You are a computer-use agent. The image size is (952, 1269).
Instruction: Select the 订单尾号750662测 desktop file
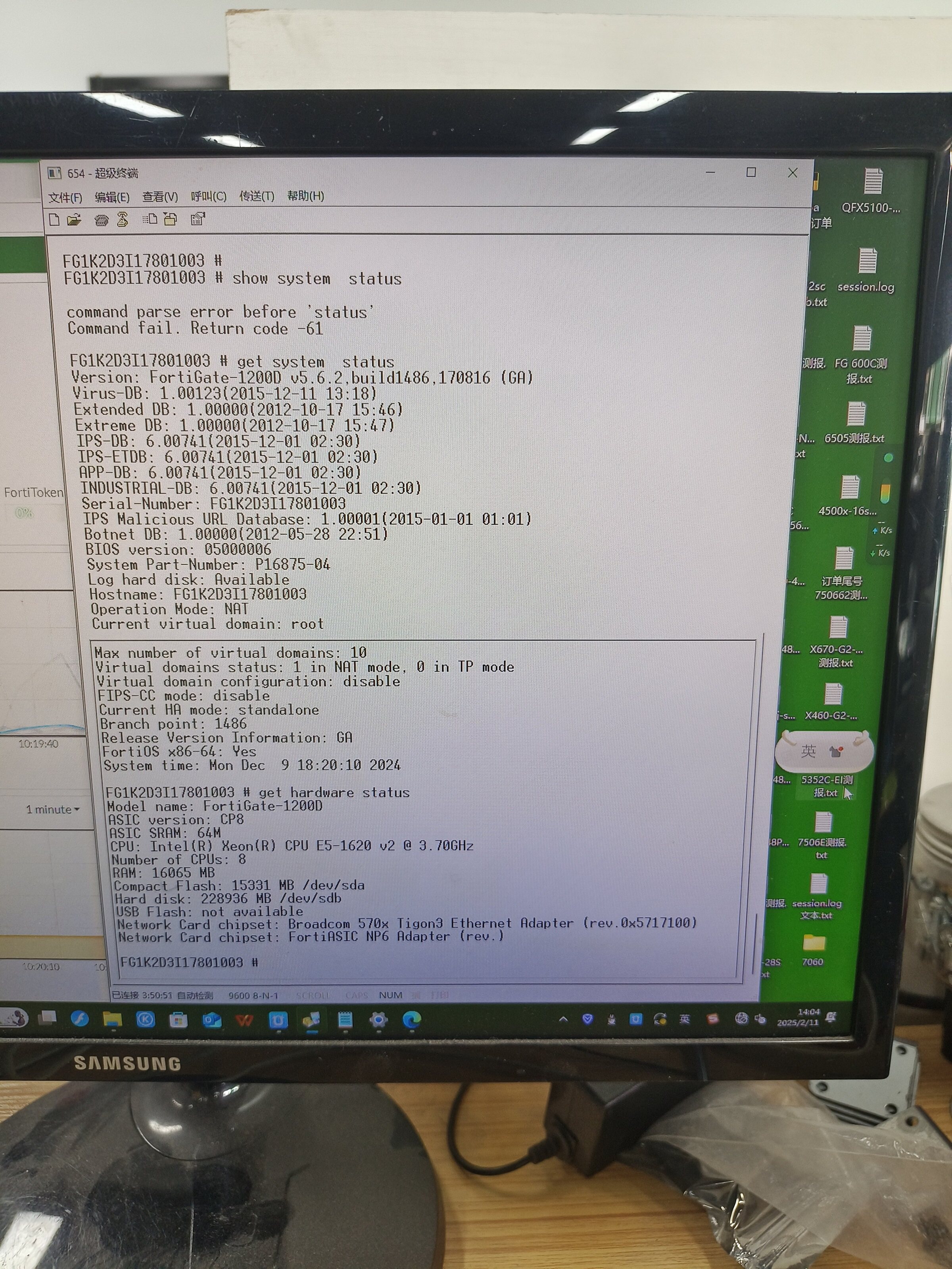(842, 574)
